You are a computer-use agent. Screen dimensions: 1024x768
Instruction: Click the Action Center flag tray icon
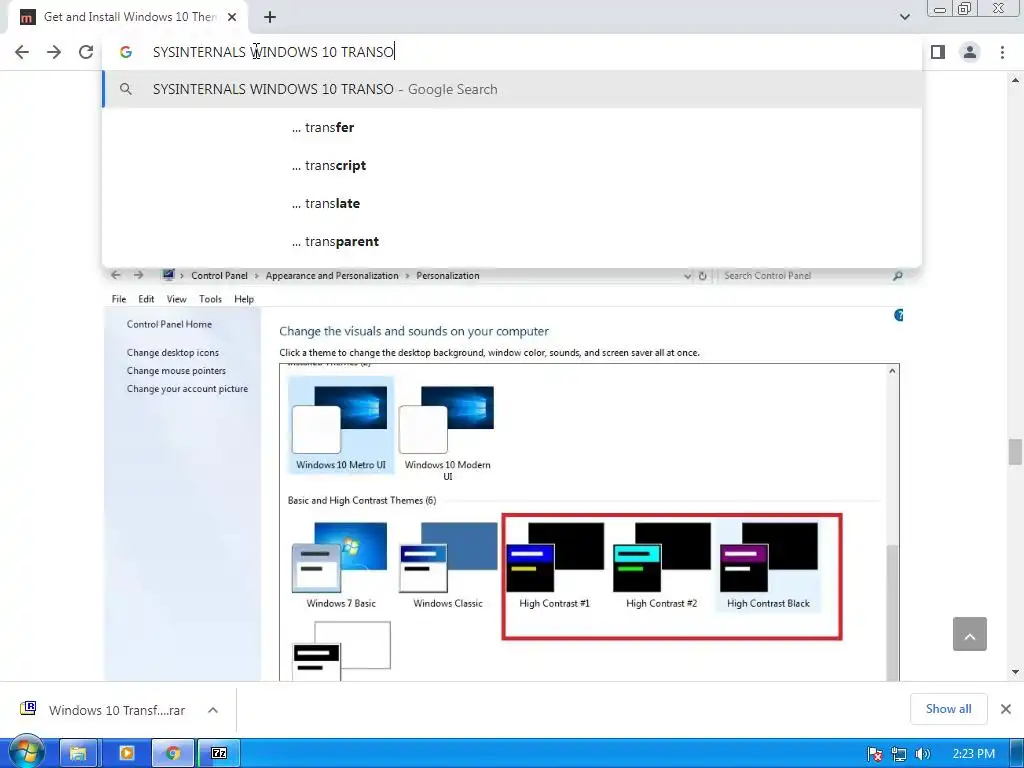tap(875, 754)
